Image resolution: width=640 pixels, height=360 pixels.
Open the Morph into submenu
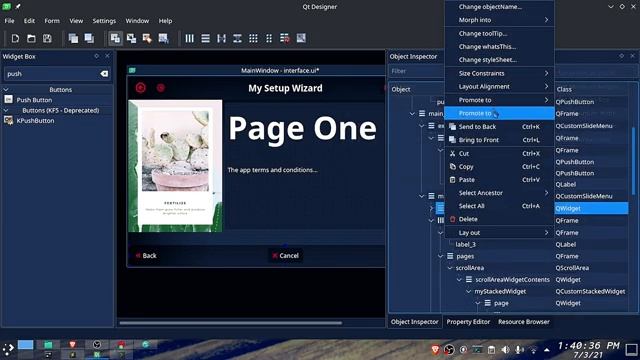click(x=499, y=20)
